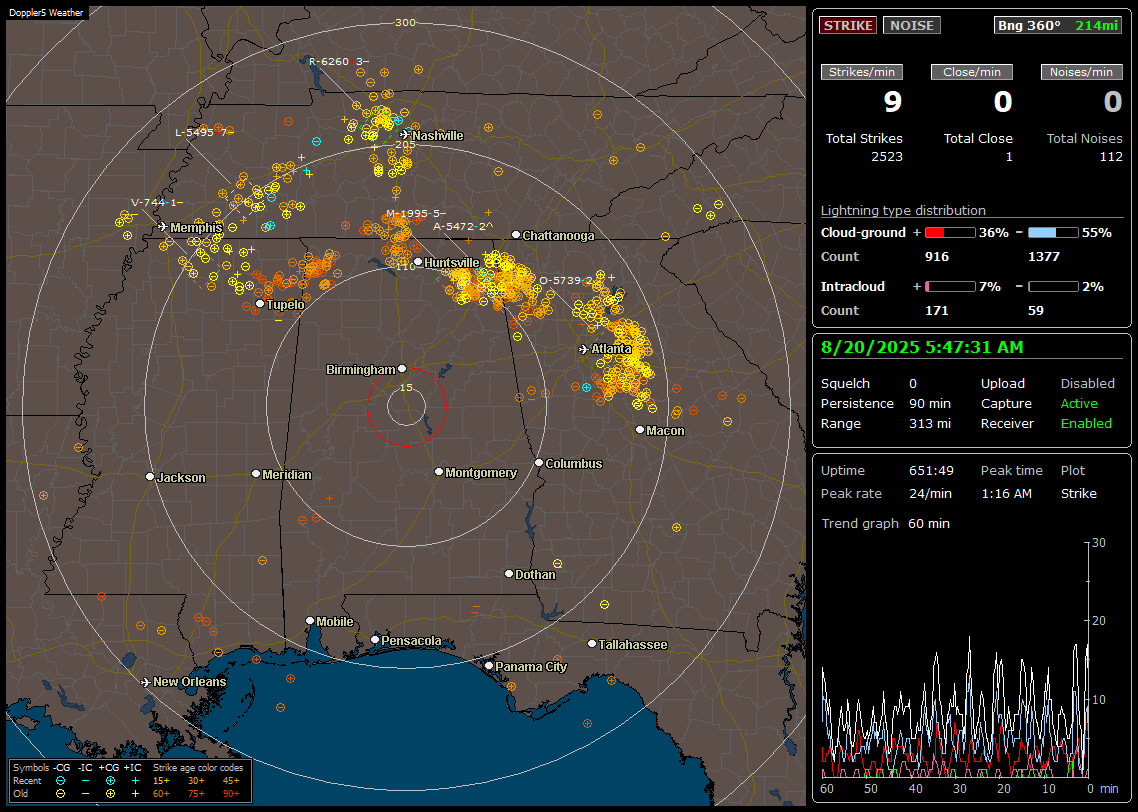Click the Tallahassee city marker dot
Viewport: 1138px width, 812px height.
[592, 644]
